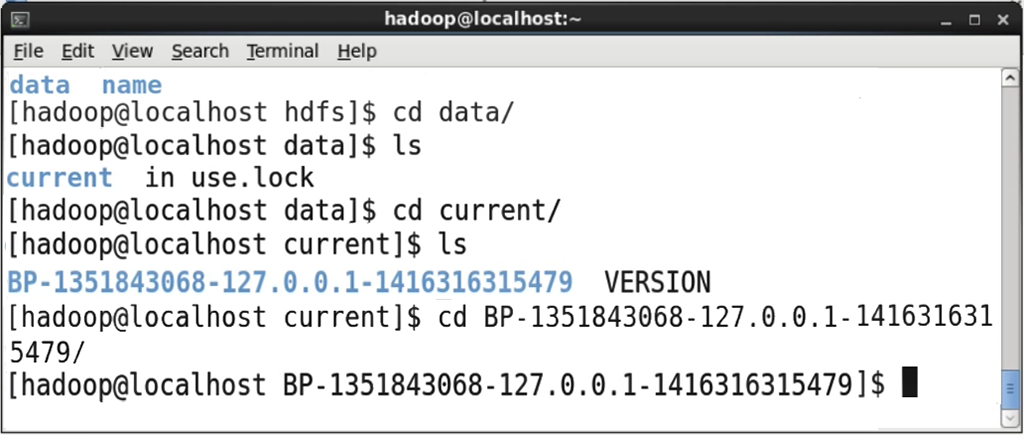The width and height of the screenshot is (1024, 435).
Task: Click the blinking cursor block at prompt
Action: pyautogui.click(x=910, y=382)
